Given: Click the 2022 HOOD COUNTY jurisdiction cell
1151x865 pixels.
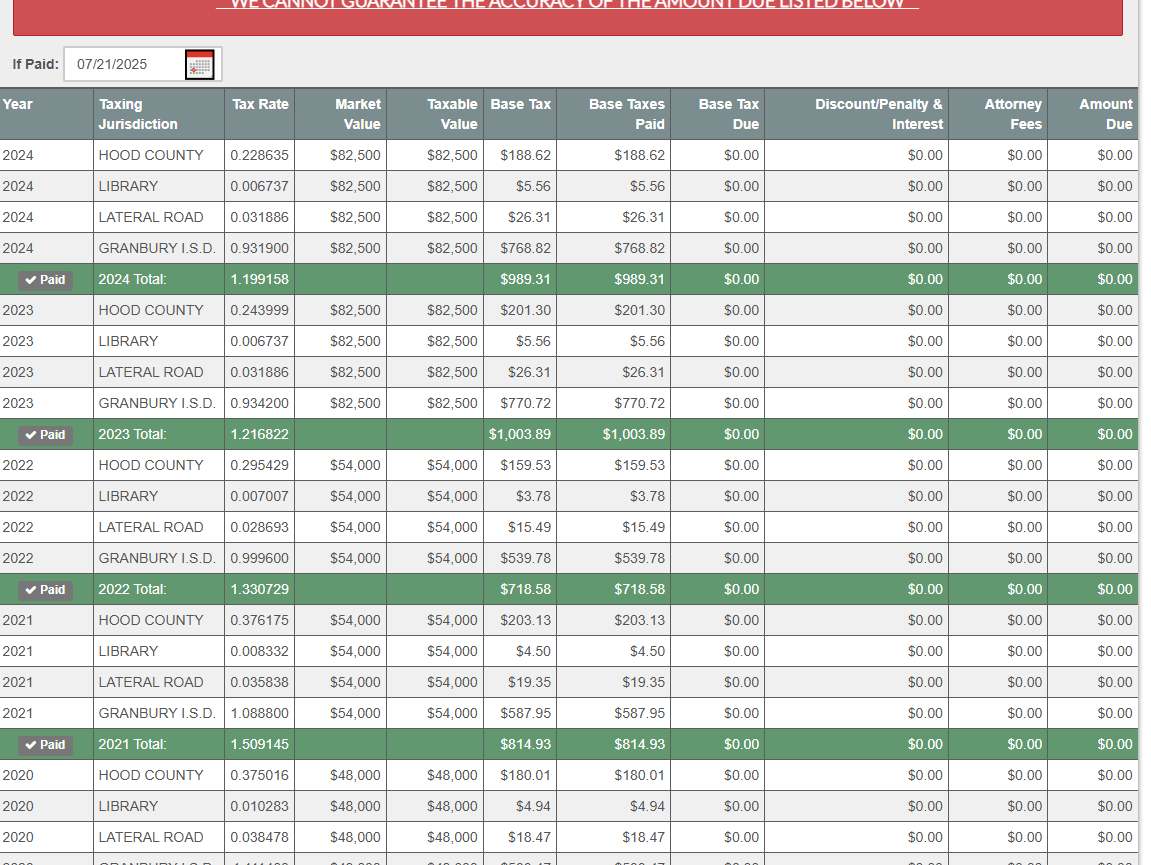Looking at the screenshot, I should pyautogui.click(x=151, y=466).
